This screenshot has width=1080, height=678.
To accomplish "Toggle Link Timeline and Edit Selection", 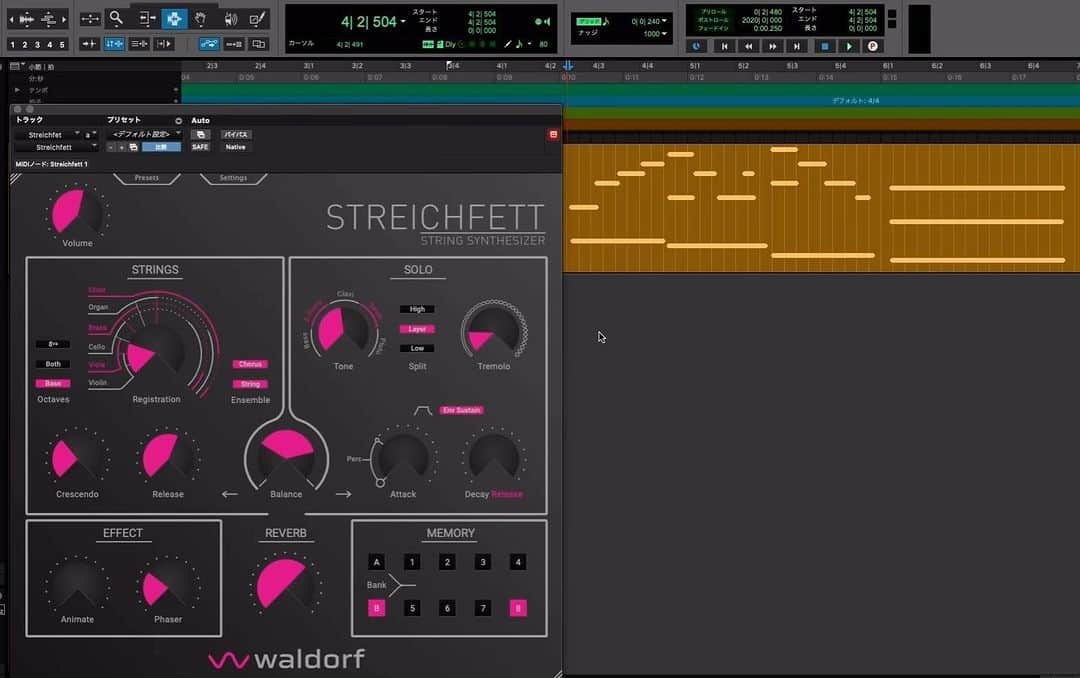I will [114, 44].
